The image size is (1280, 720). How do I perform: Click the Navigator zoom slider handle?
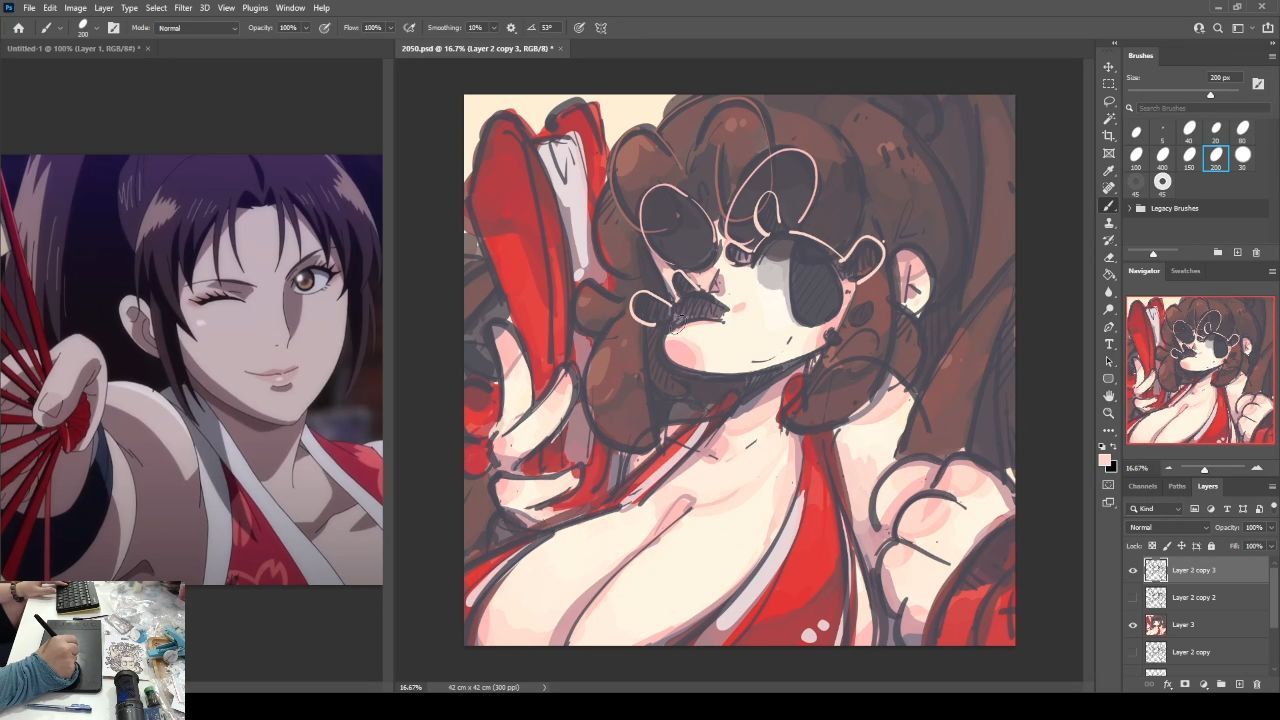[1204, 469]
